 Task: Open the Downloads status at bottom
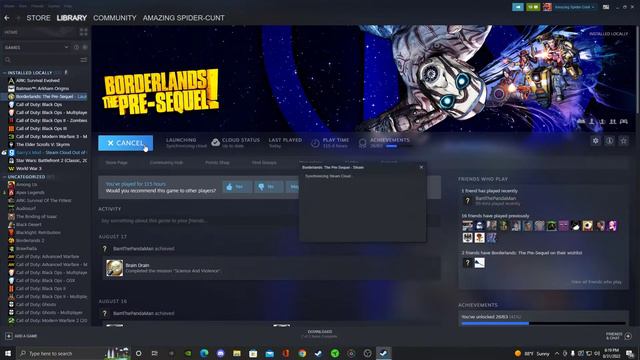tap(320, 334)
